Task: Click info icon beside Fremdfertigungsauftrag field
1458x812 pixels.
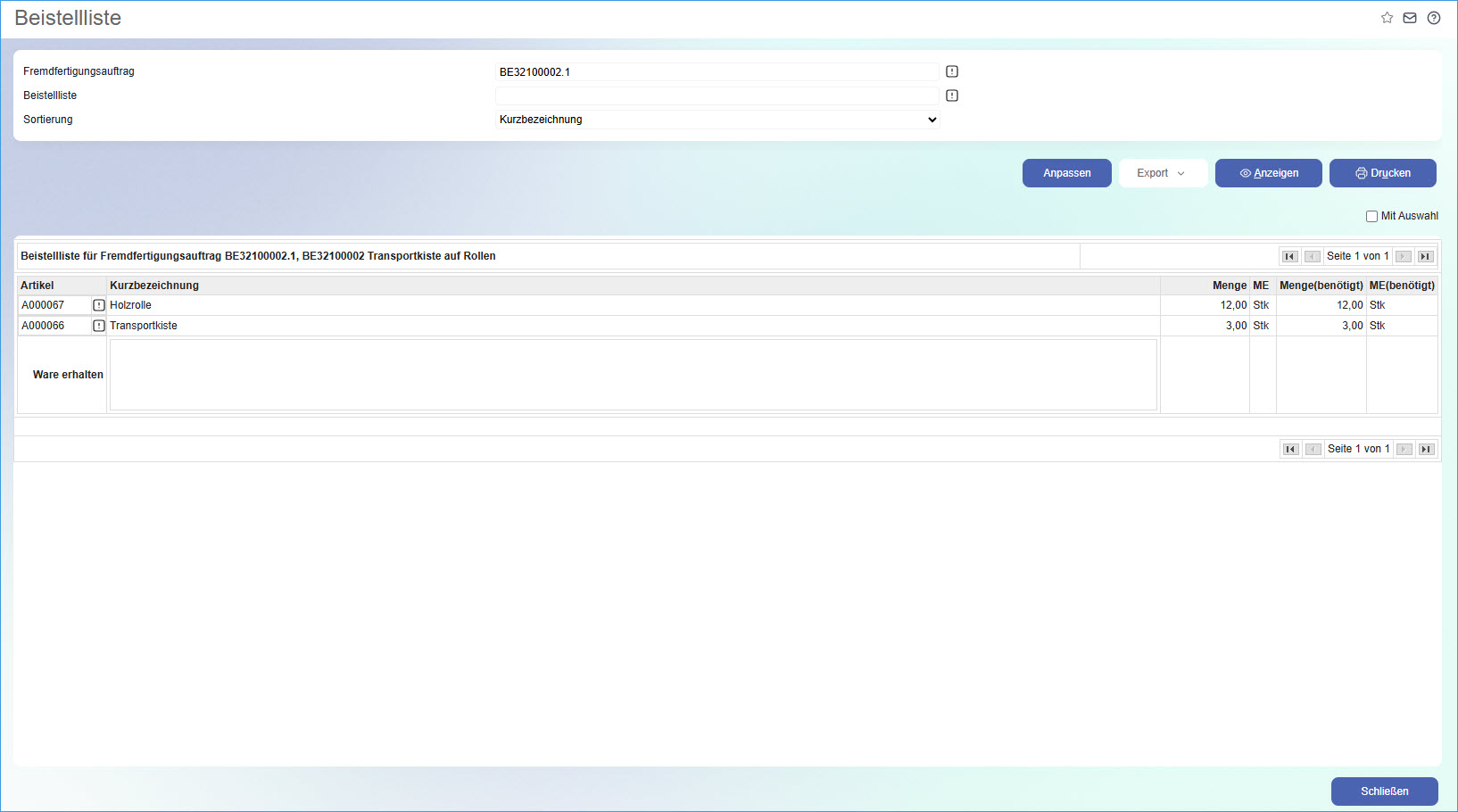Action: coord(952,71)
